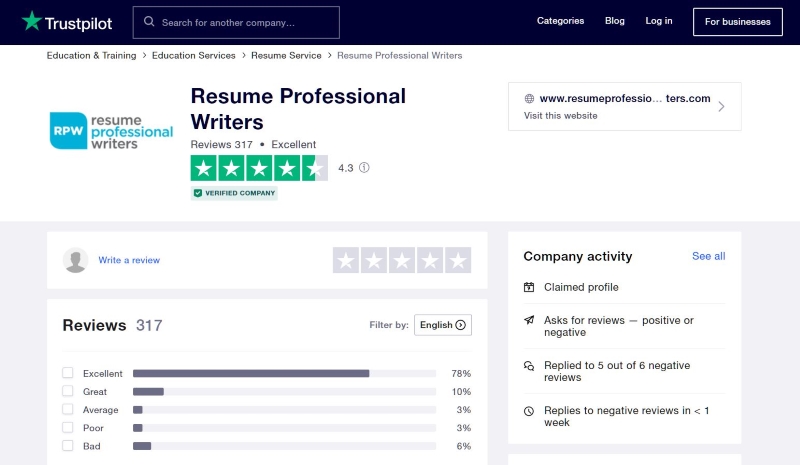The height and width of the screenshot is (465, 800).
Task: Click the 78% percentage value
Action: 461,374
